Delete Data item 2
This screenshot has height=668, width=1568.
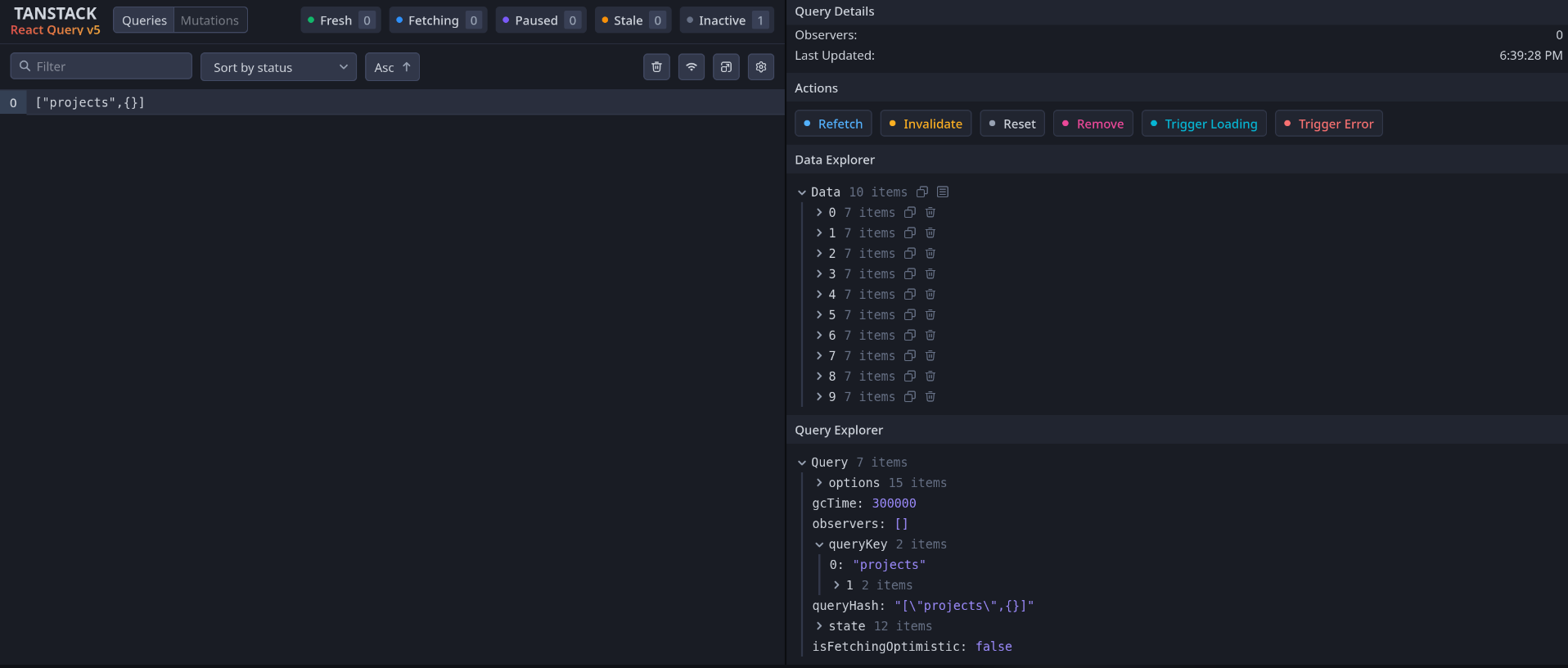tap(930, 253)
